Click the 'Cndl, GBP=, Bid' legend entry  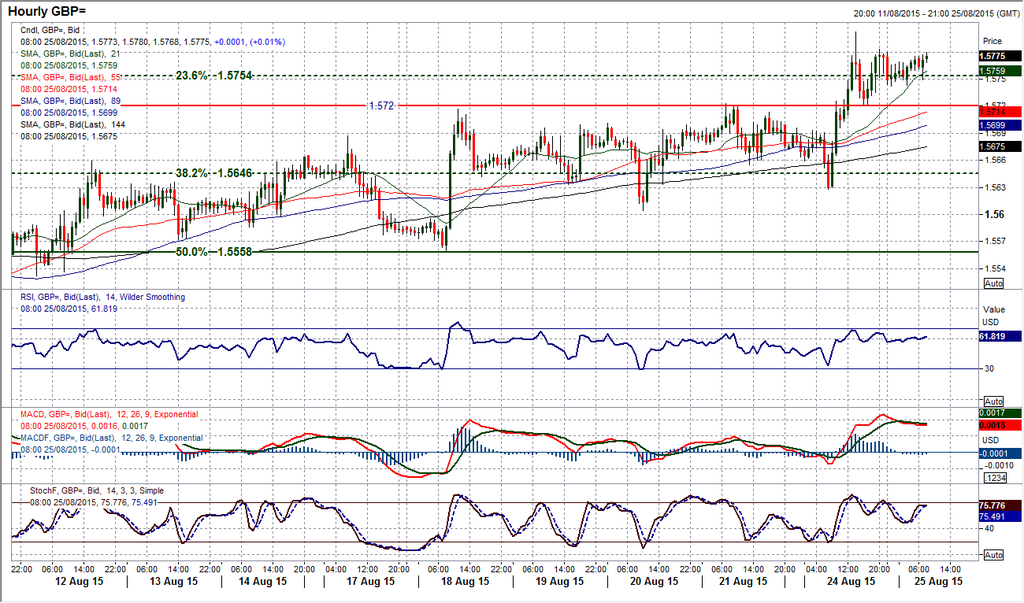50,30
